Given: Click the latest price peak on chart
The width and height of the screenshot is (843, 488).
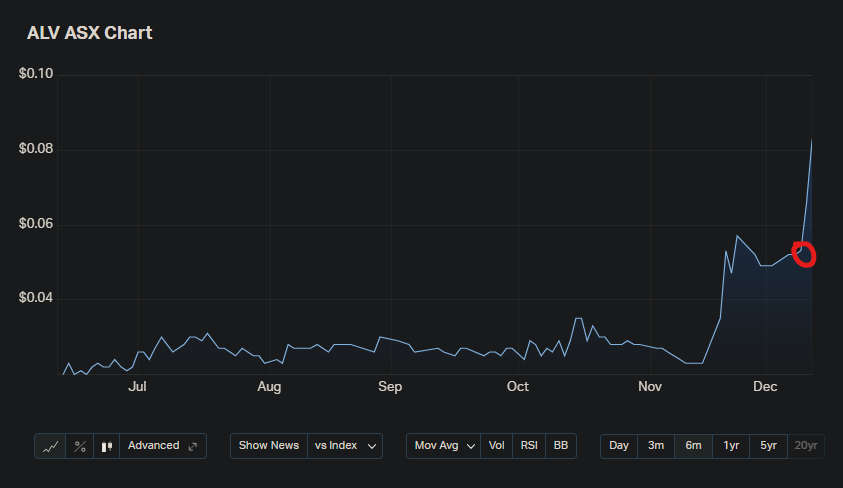Looking at the screenshot, I should 810,141.
